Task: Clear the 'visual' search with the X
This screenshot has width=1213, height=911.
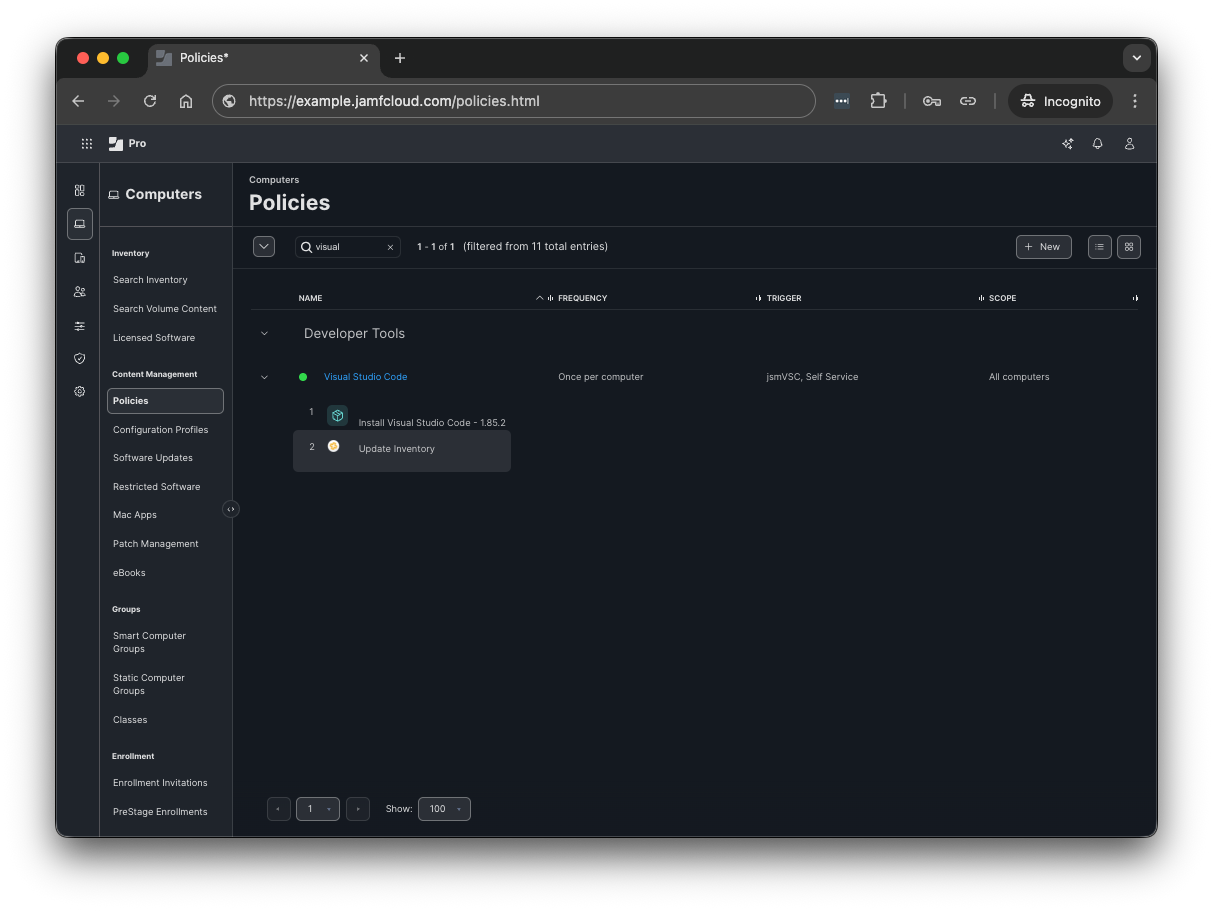Action: point(390,247)
